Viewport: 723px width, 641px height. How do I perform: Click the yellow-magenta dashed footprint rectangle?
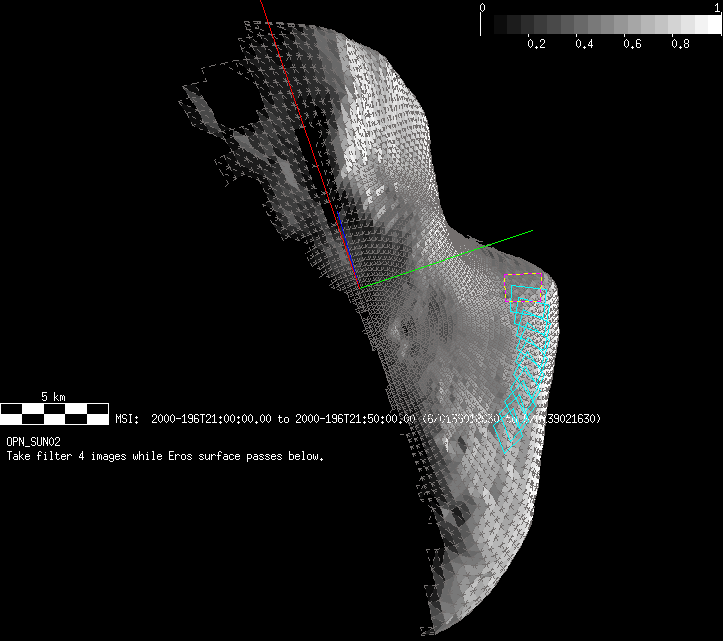point(526,277)
